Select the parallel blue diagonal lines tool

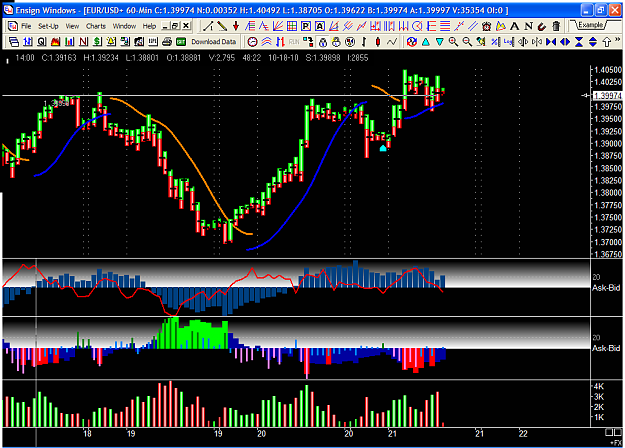pos(473,26)
